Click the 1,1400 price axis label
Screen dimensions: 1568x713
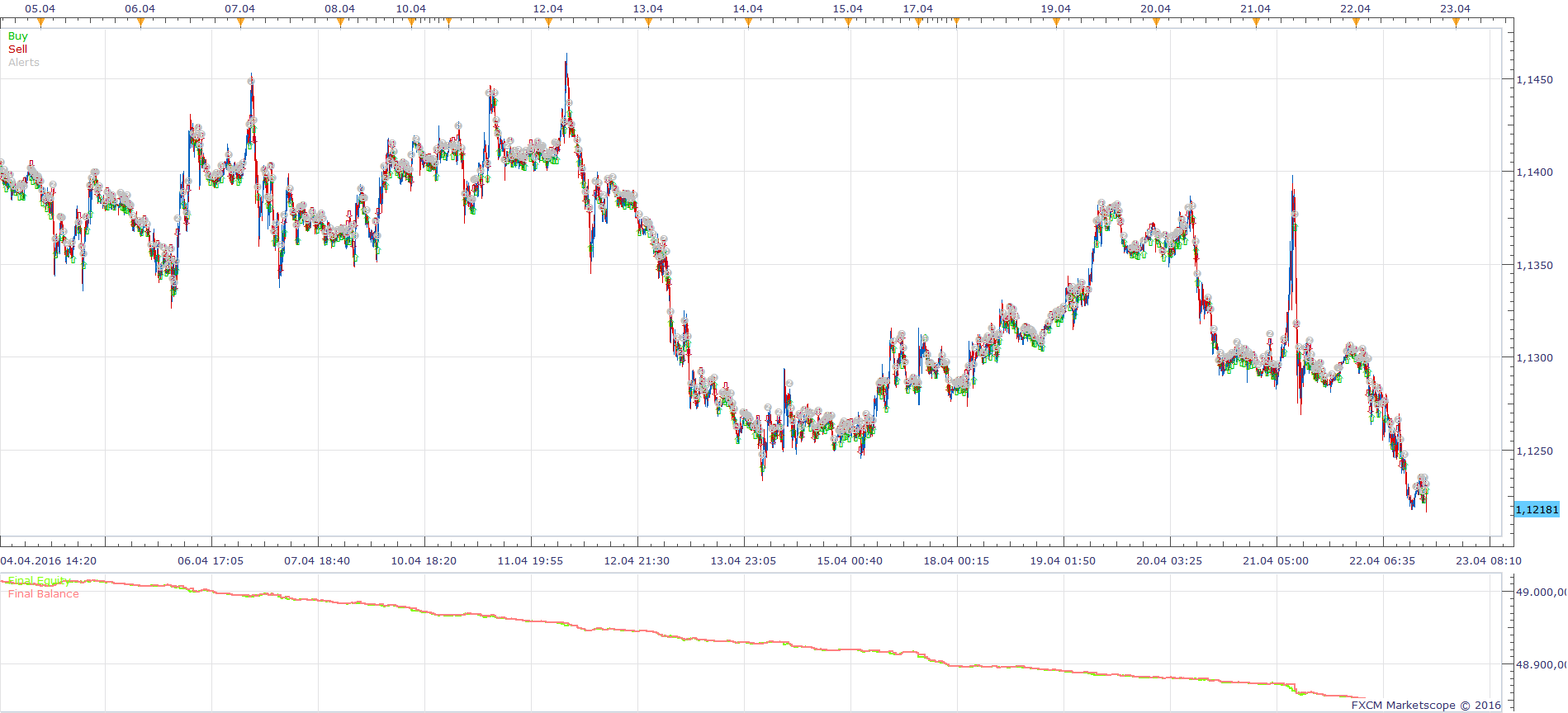coord(1535,172)
